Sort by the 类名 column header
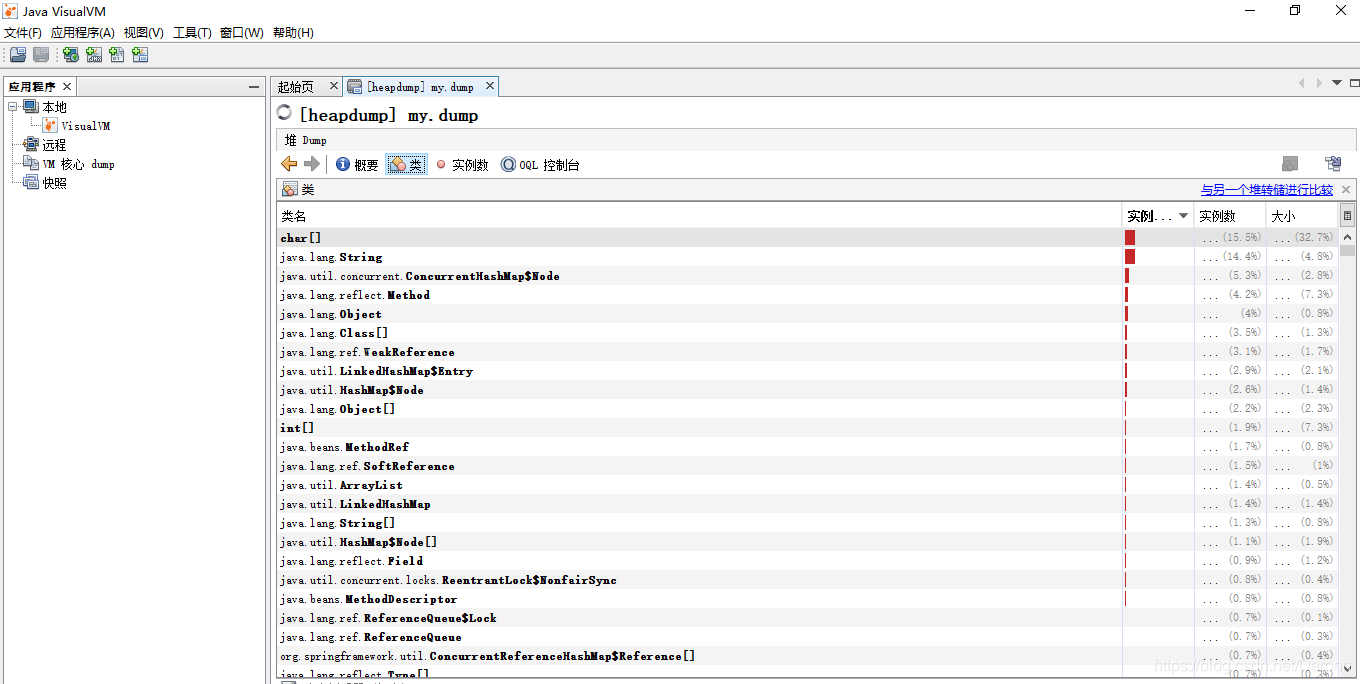Image resolution: width=1360 pixels, height=684 pixels. click(699, 216)
